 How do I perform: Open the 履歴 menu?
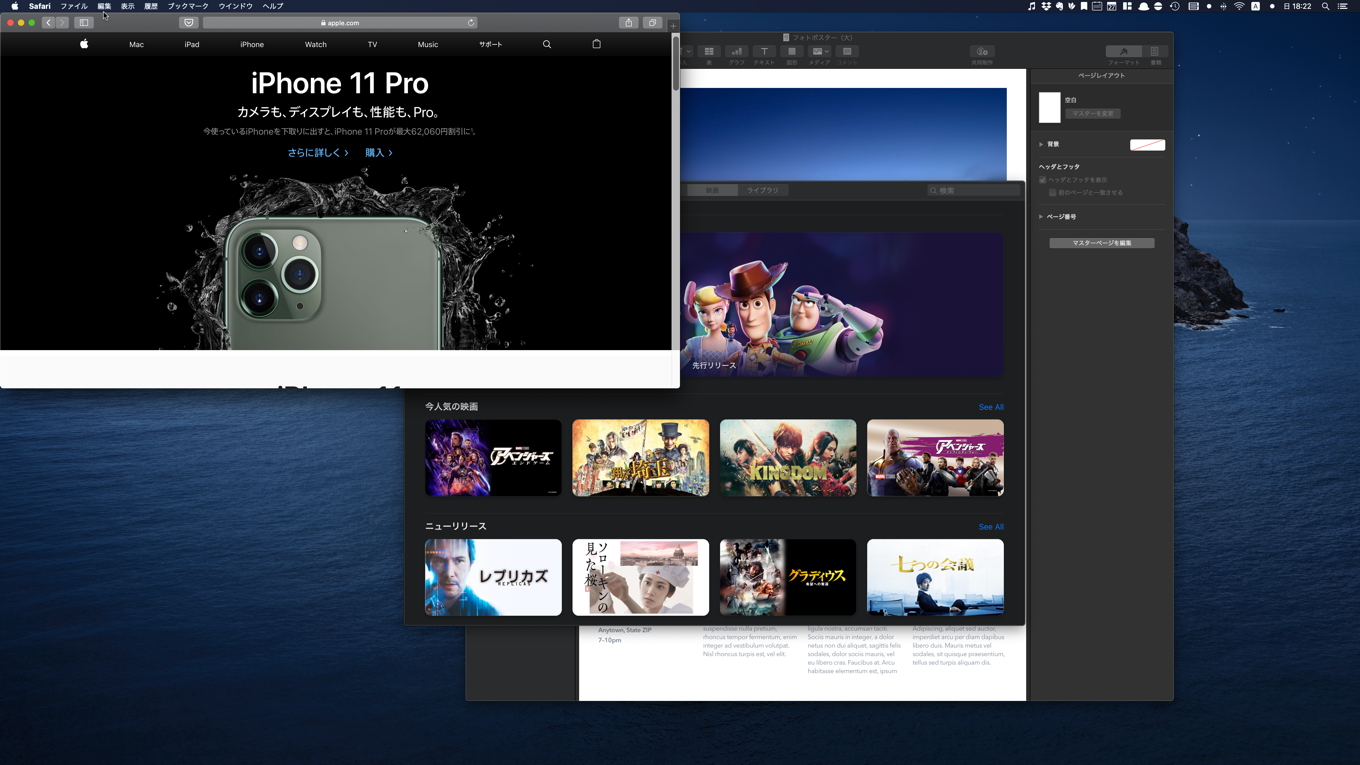[151, 6]
